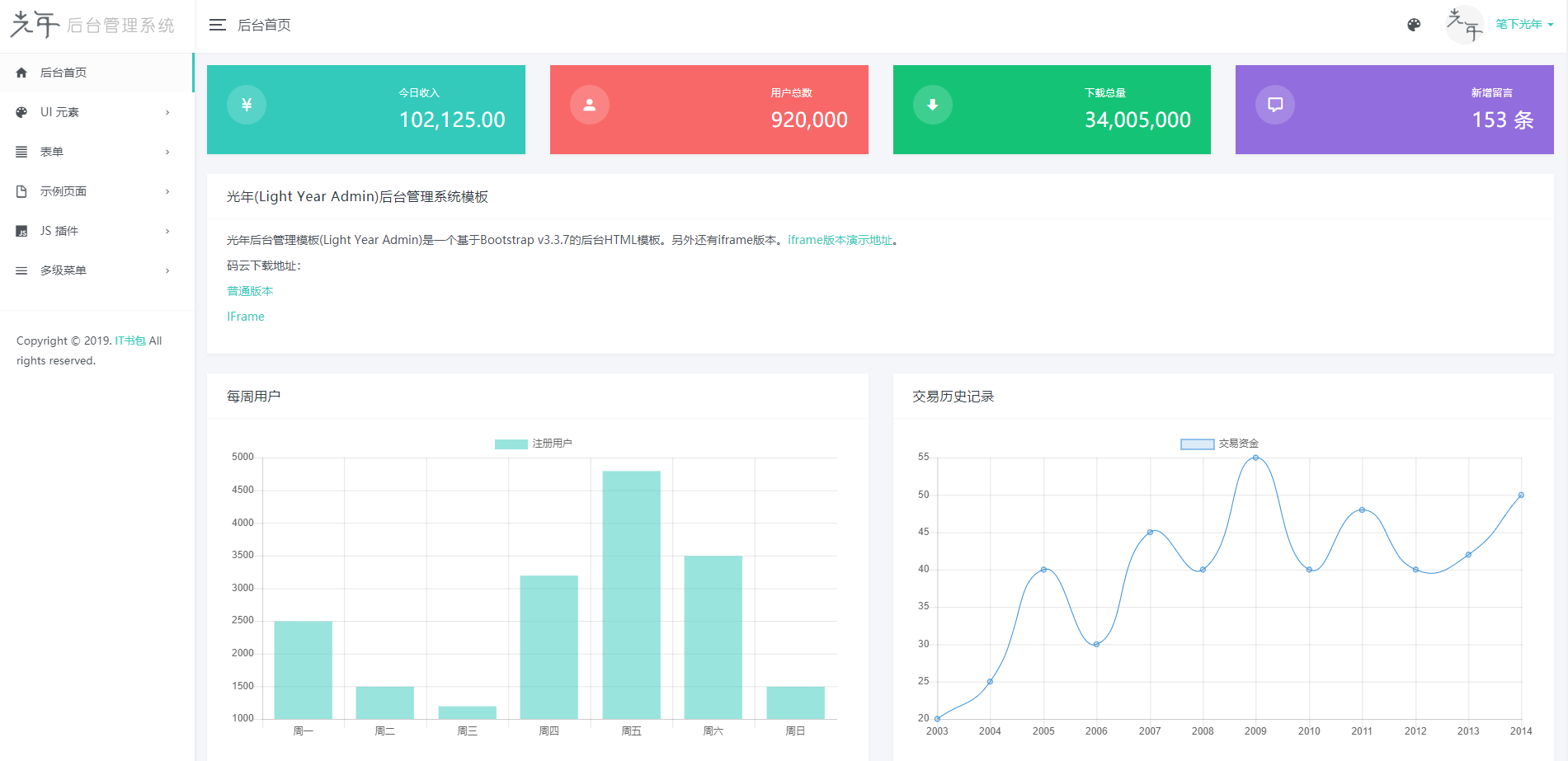
Task: Click the 34,005,000 downloads value
Action: tap(1137, 120)
